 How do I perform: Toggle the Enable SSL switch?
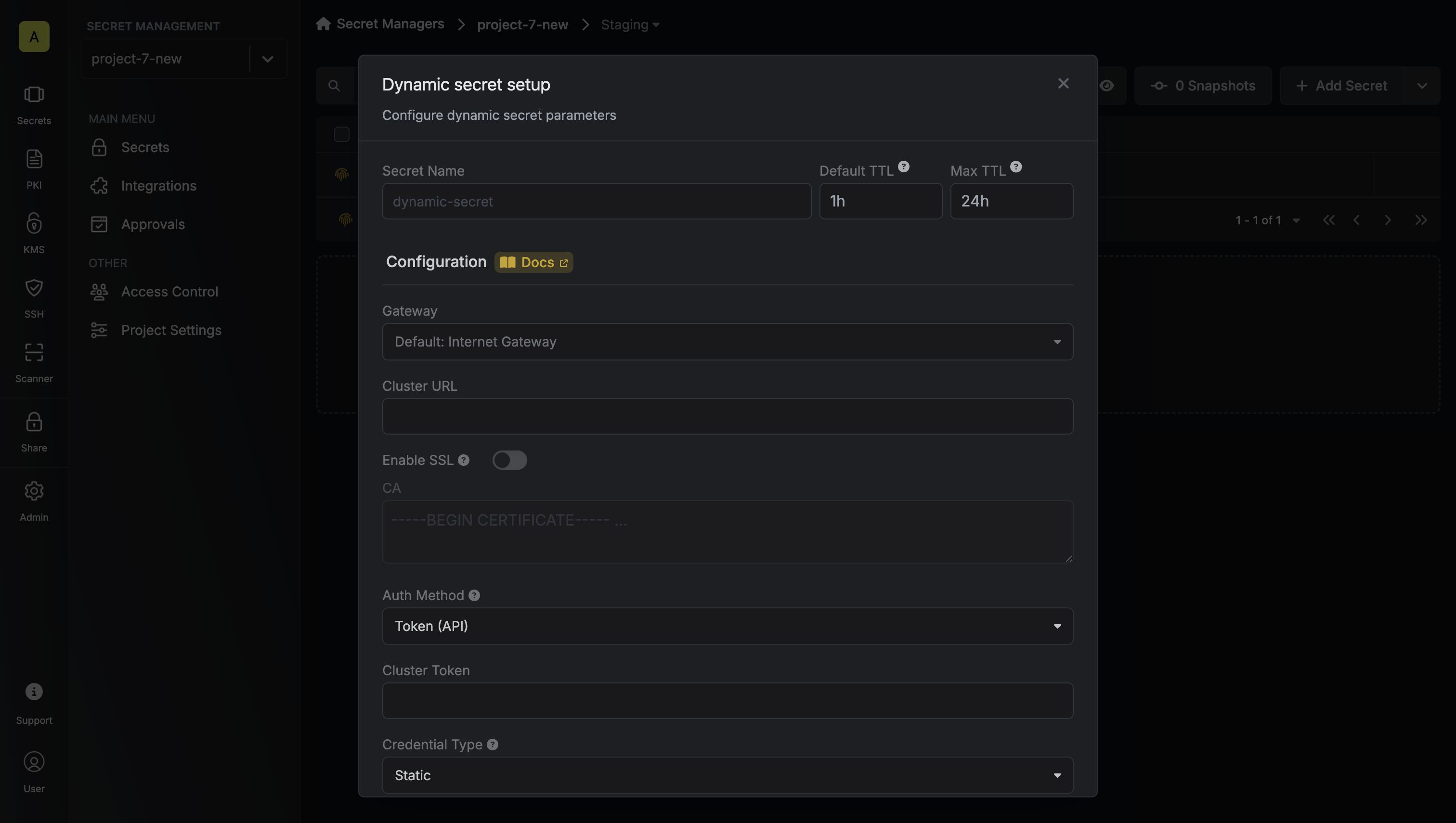509,460
